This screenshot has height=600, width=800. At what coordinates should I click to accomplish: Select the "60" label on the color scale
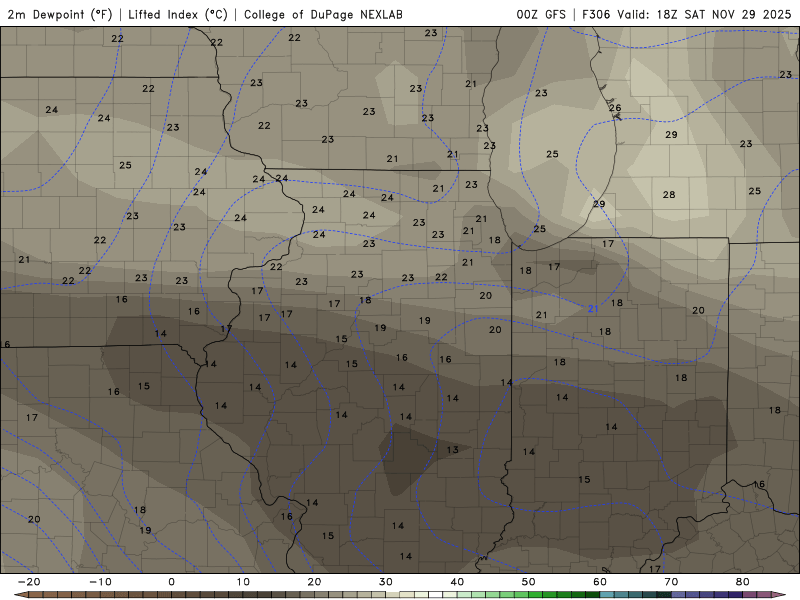[600, 582]
